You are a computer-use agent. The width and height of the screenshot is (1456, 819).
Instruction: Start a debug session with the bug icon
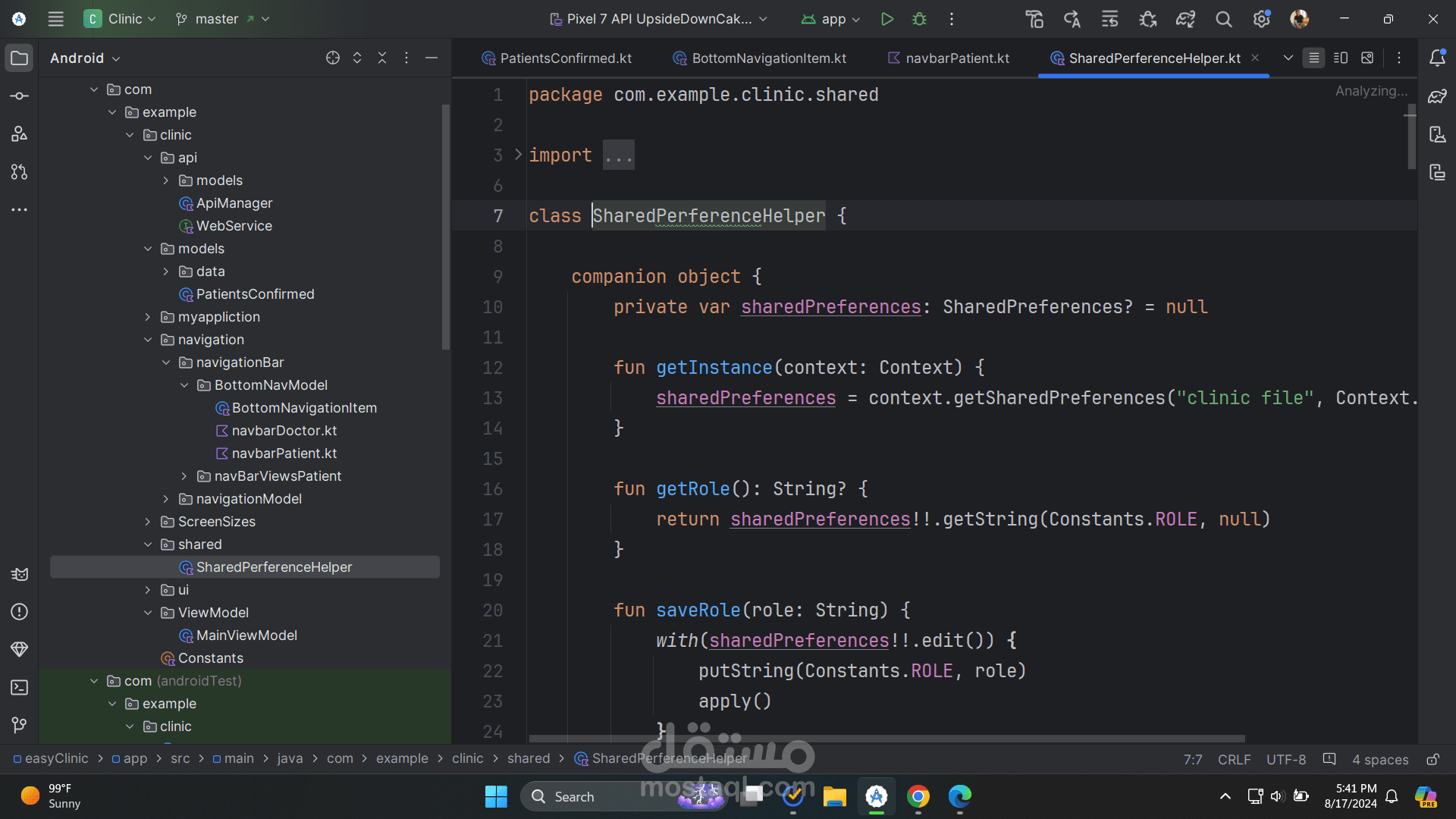919,19
